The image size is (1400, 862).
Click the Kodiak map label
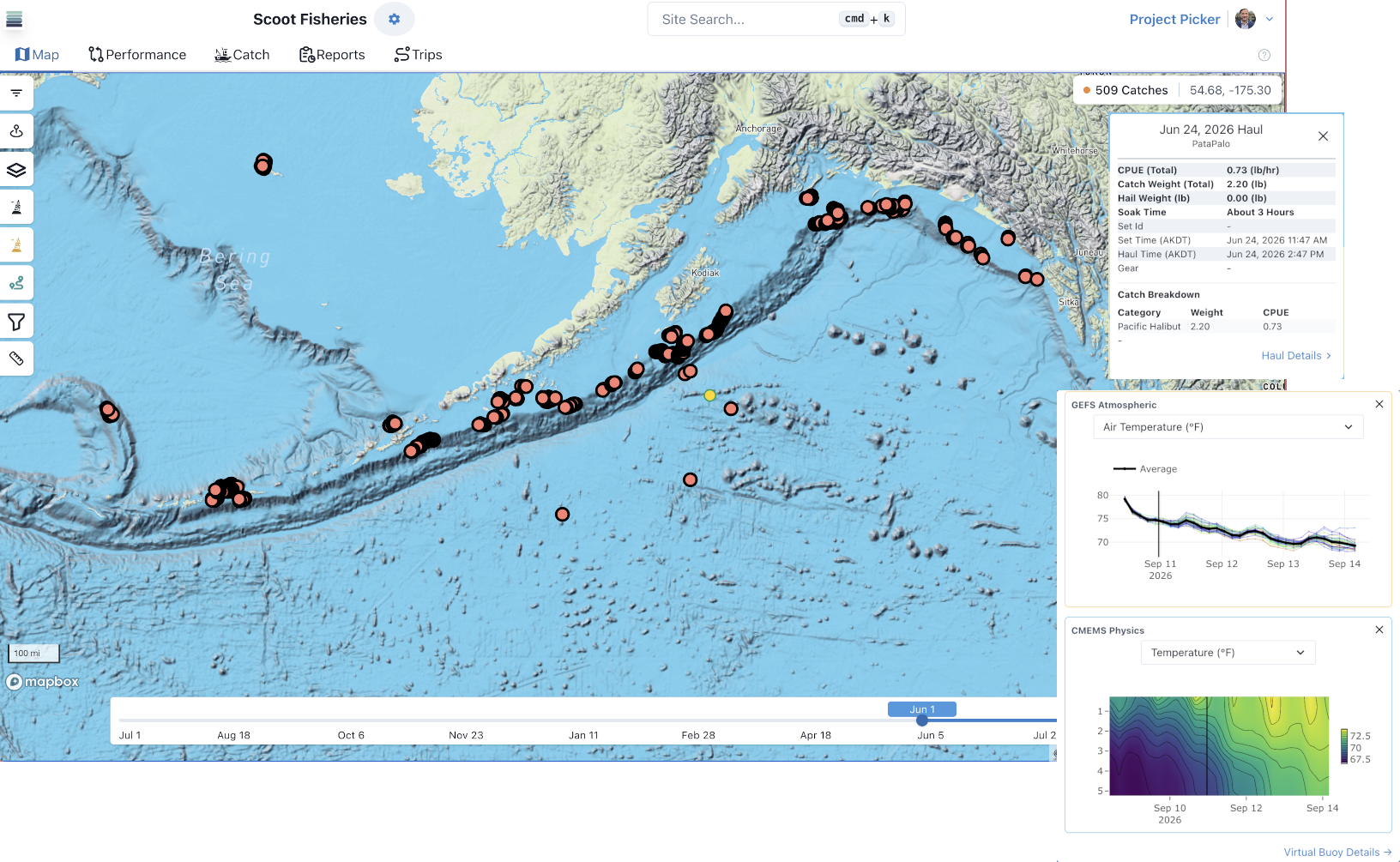pos(705,273)
